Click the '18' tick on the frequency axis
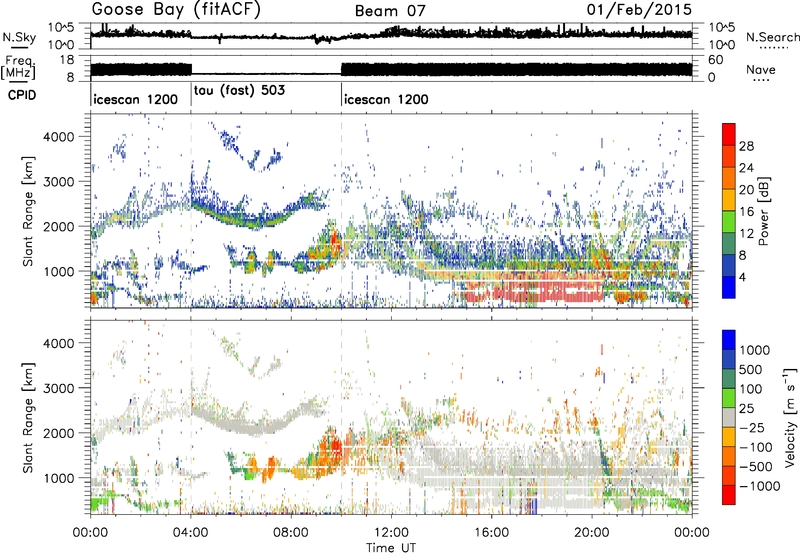Screen dimensions: 800x554 coord(67,60)
